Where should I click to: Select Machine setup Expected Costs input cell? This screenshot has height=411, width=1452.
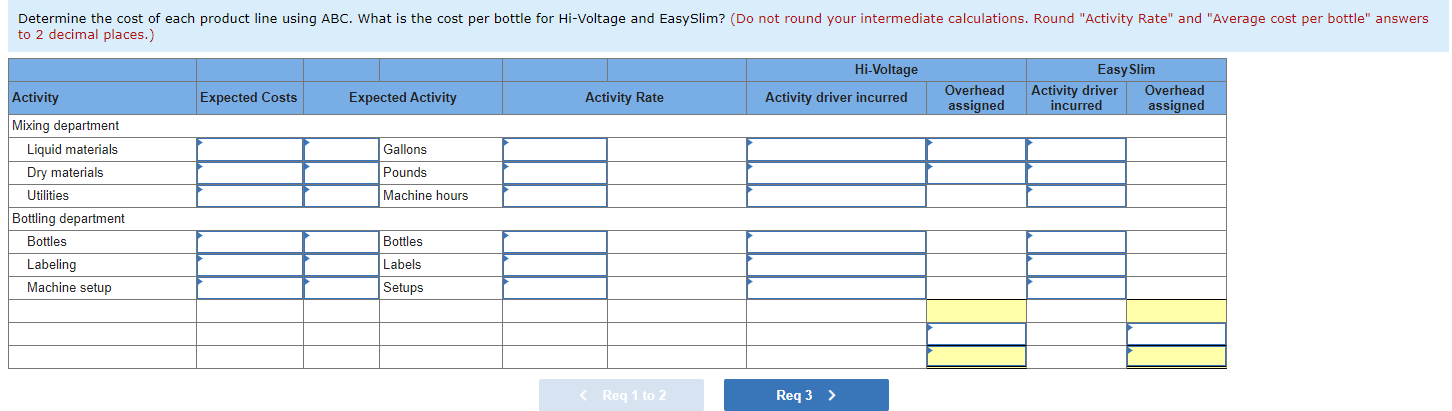click(250, 287)
